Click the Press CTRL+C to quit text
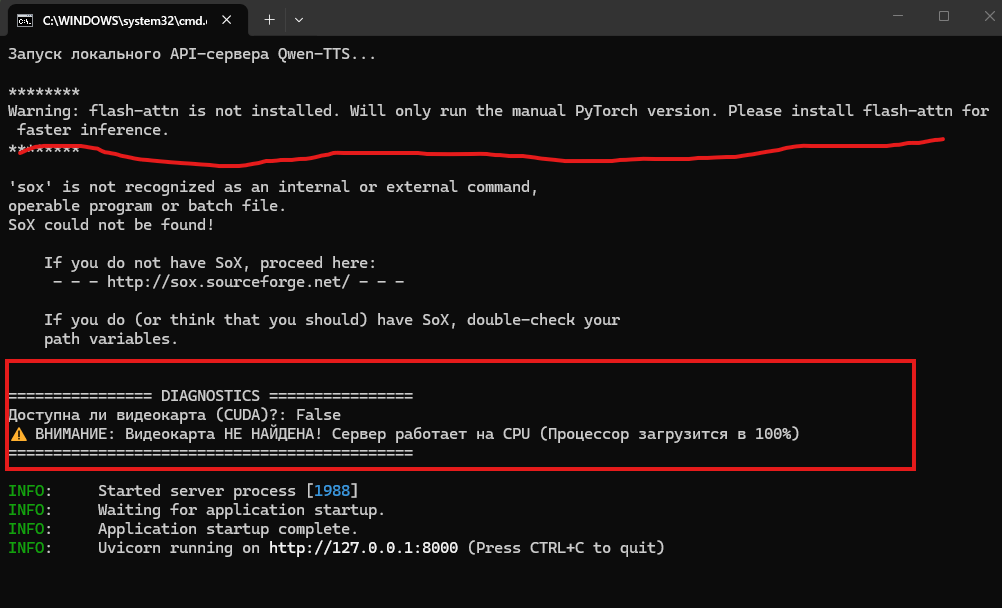1002x608 pixels. [566, 548]
